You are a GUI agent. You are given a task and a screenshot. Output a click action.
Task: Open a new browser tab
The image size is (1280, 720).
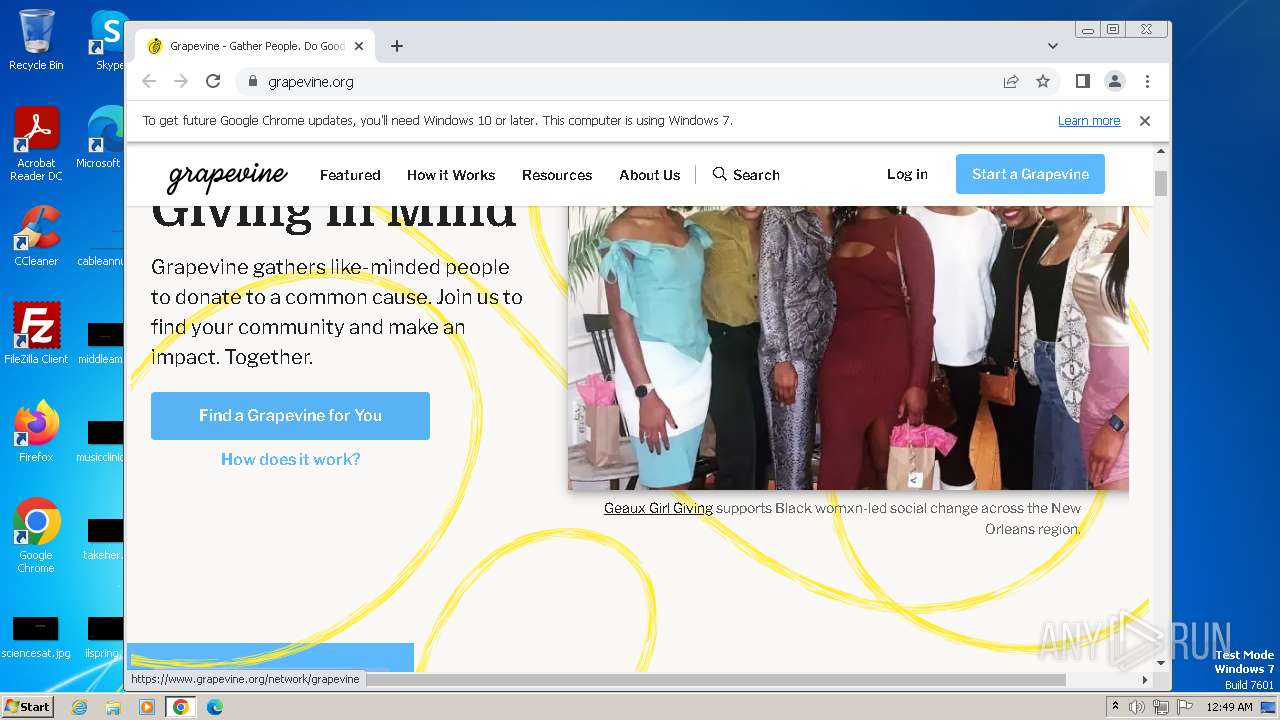397,46
